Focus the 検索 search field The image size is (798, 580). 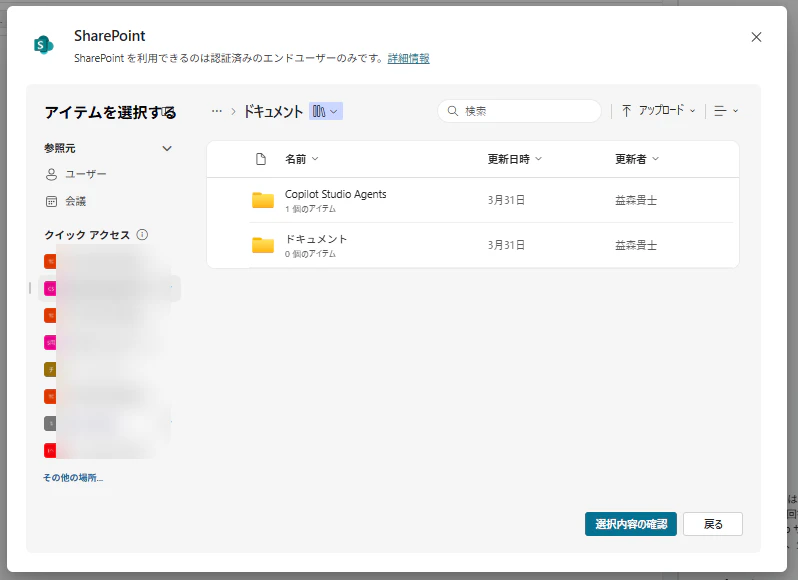[x=519, y=111]
